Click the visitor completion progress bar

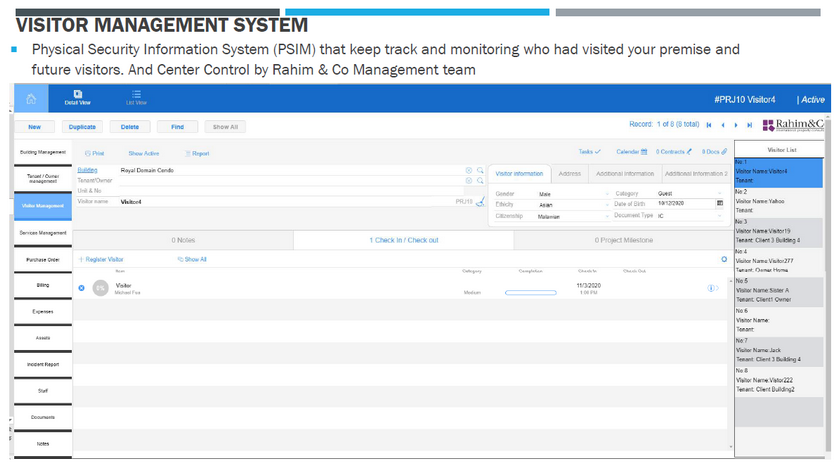530,293
